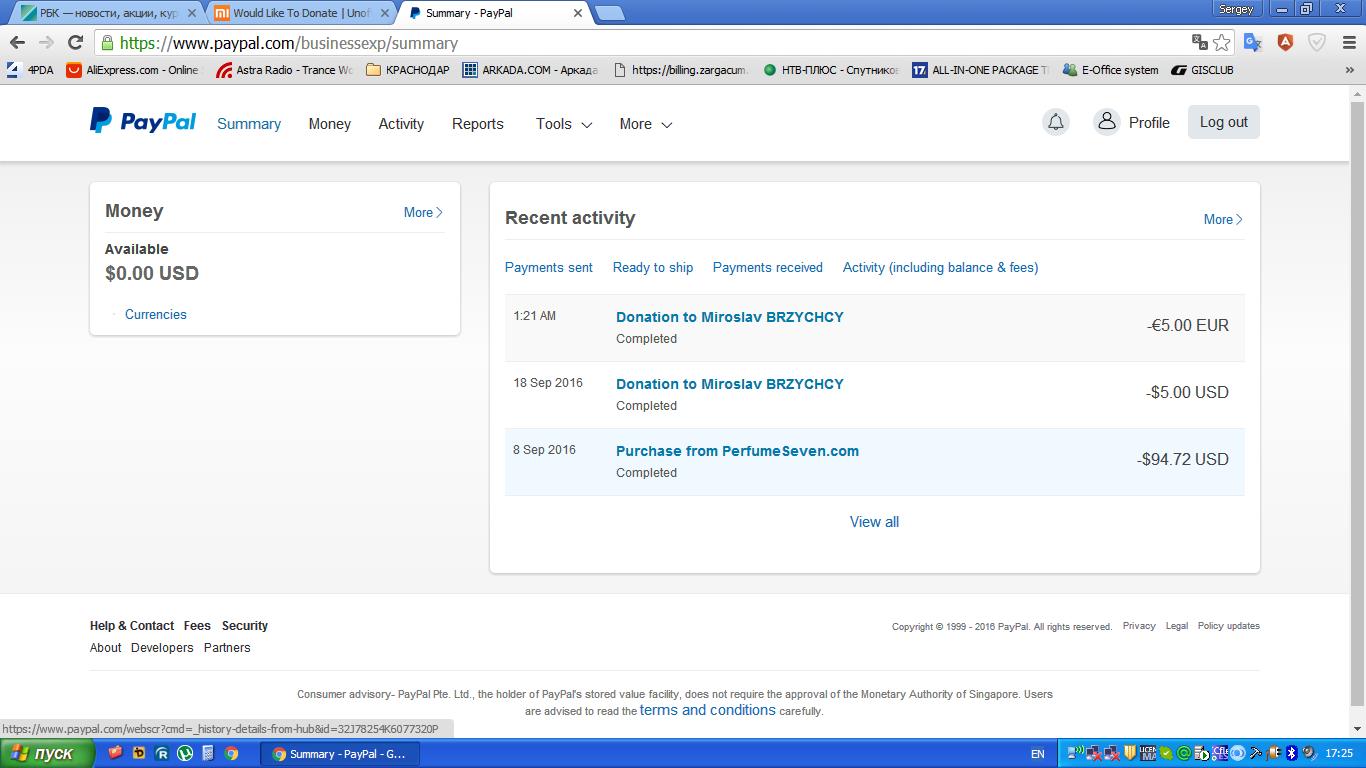The height and width of the screenshot is (768, 1366).
Task: Open the terms and conditions link
Action: tap(708, 710)
